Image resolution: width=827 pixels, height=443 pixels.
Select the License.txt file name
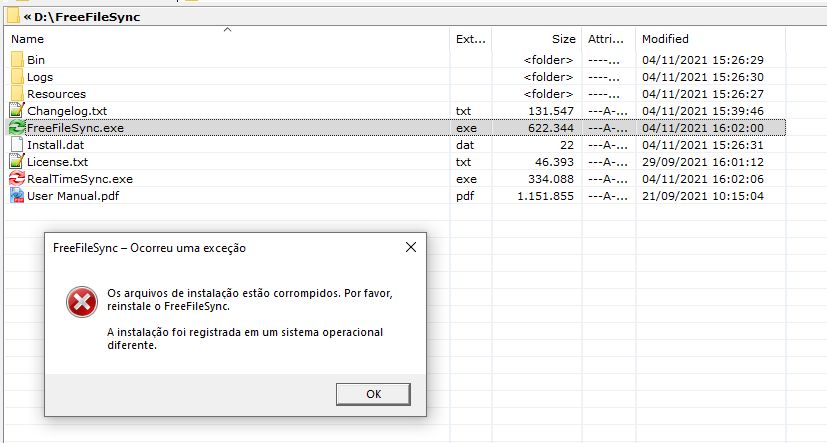point(57,162)
